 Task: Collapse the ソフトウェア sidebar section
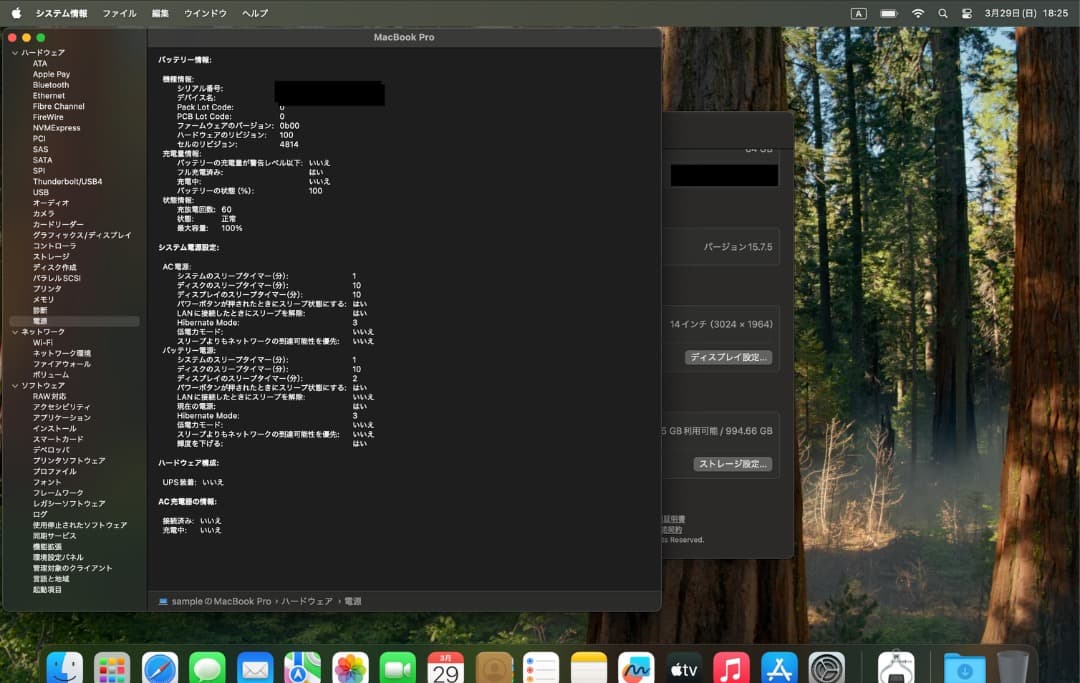tap(14, 385)
